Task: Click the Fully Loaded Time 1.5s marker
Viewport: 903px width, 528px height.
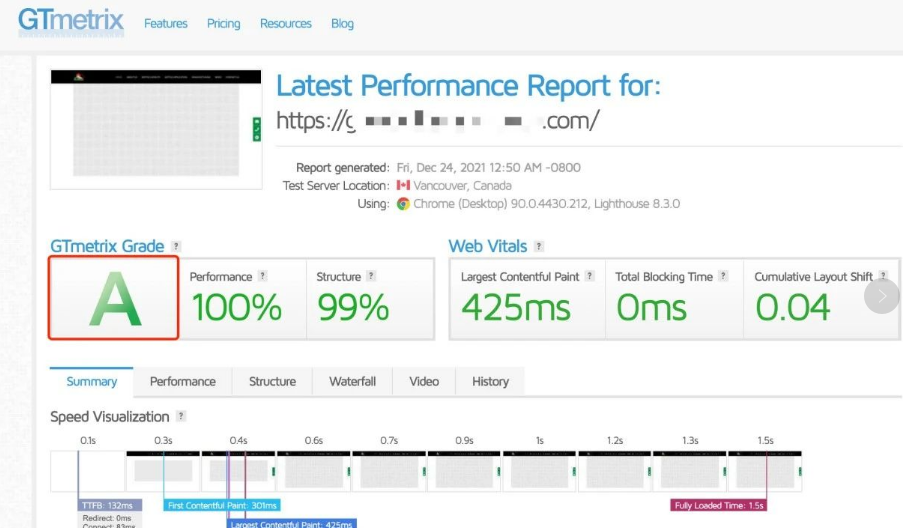Action: [719, 506]
